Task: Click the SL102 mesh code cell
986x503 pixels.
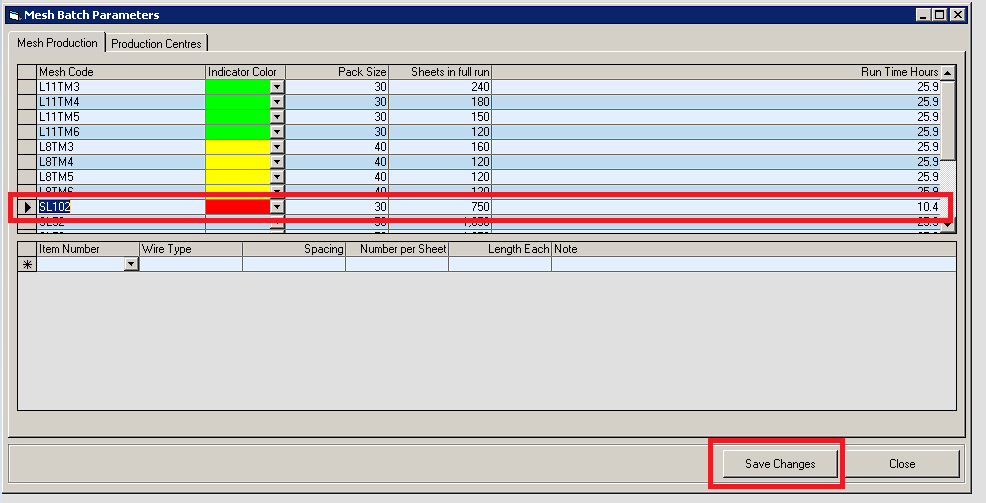Action: coord(121,207)
